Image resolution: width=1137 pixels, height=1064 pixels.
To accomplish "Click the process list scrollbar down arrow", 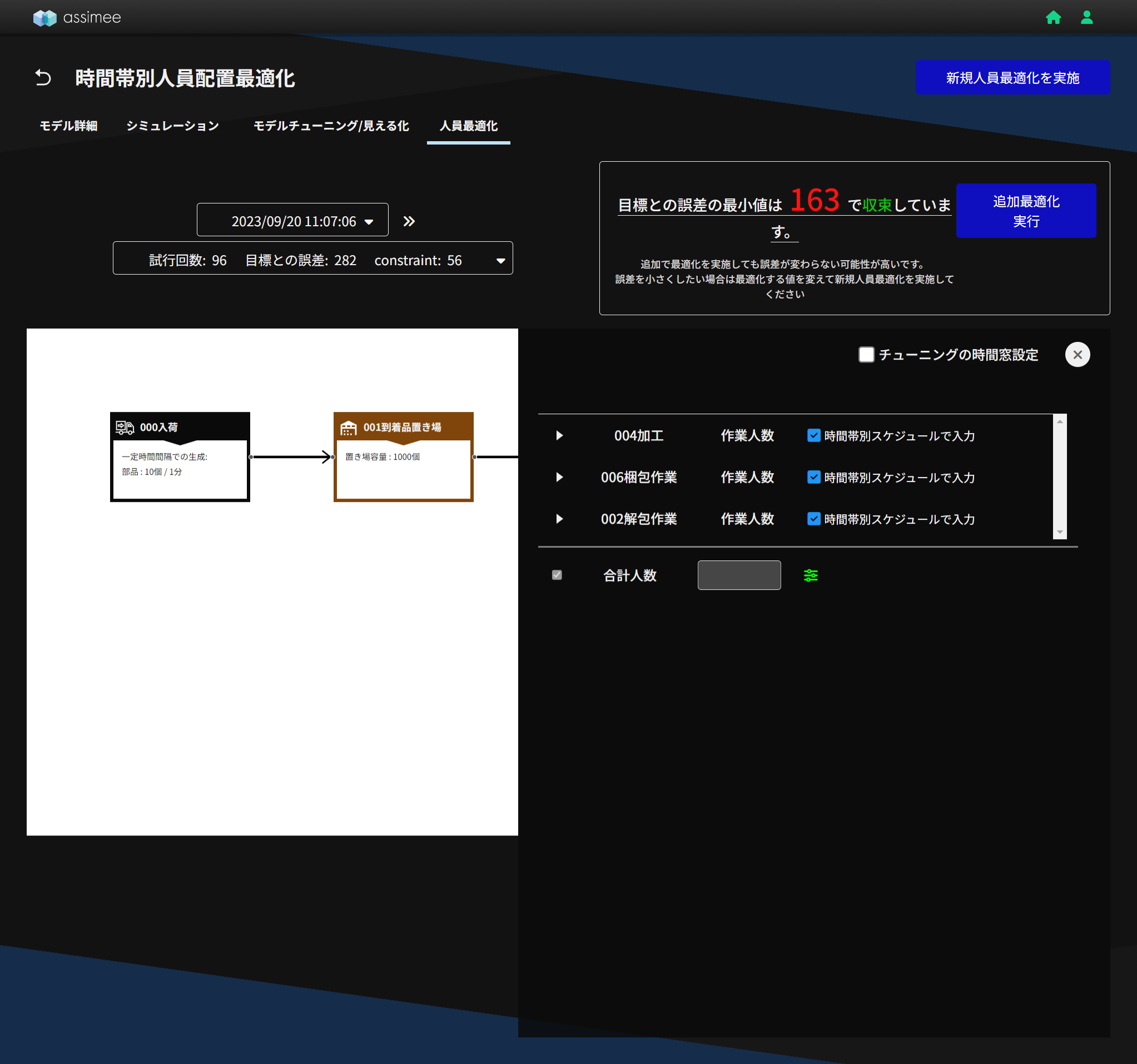I will (1059, 533).
